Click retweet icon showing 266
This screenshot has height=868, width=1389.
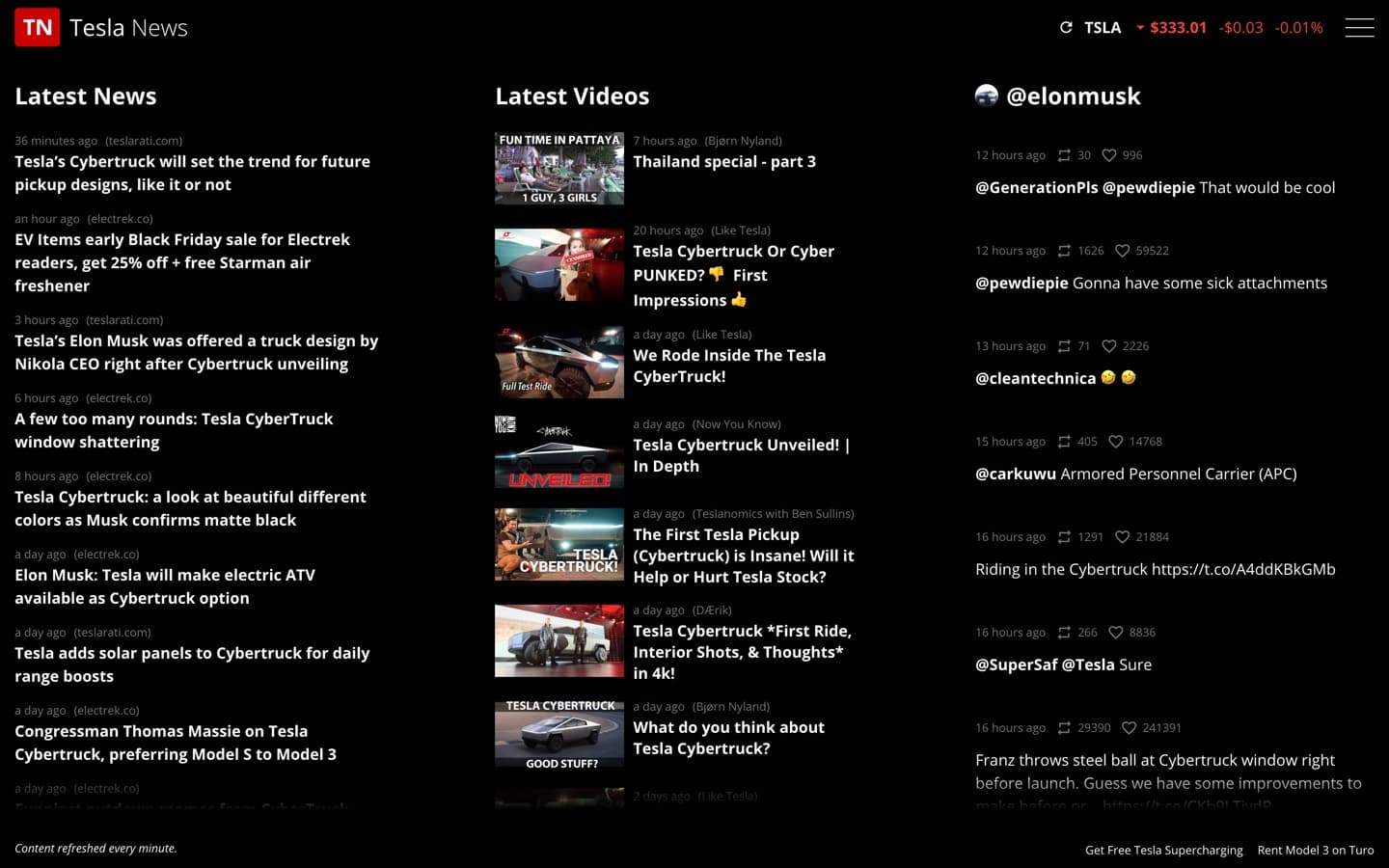[x=1064, y=633]
